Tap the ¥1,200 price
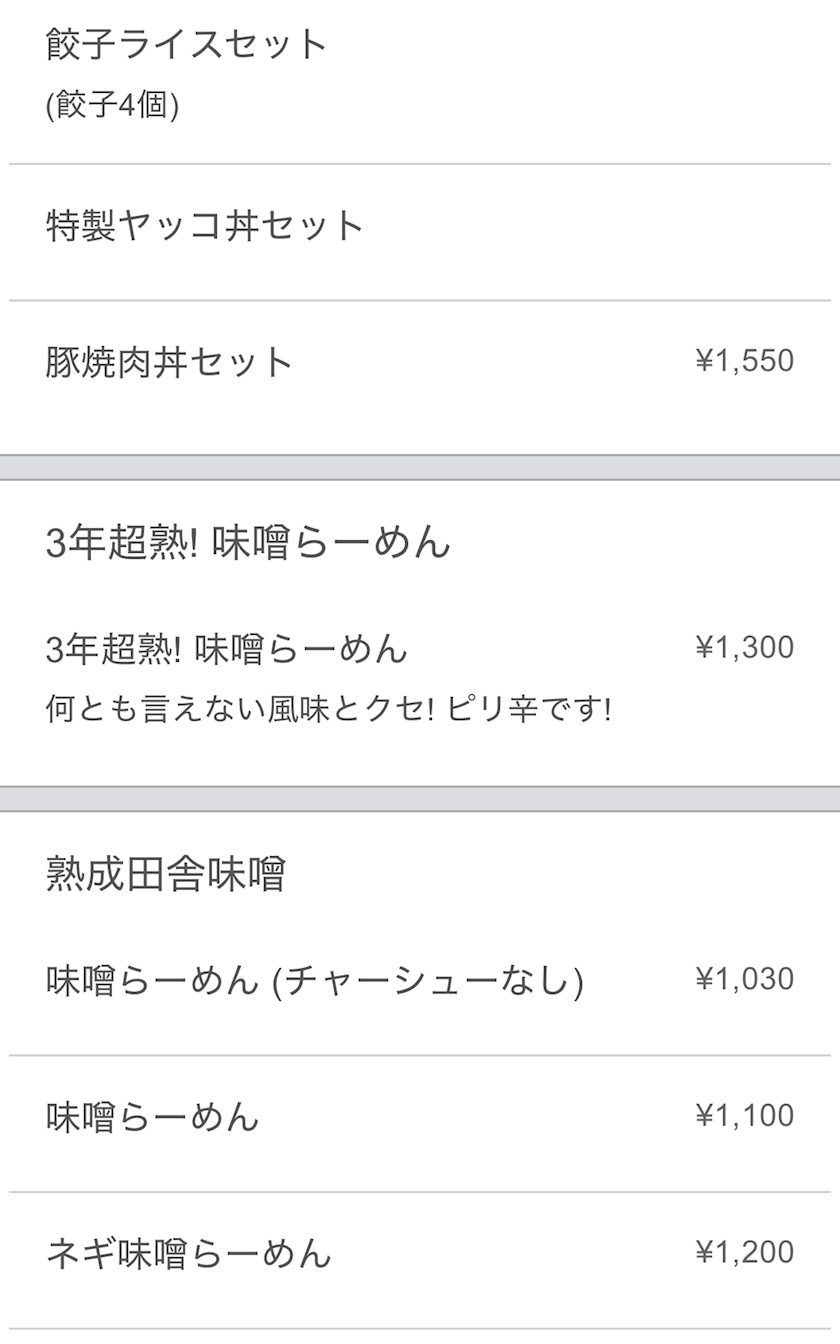840x1344 pixels. tap(744, 1252)
